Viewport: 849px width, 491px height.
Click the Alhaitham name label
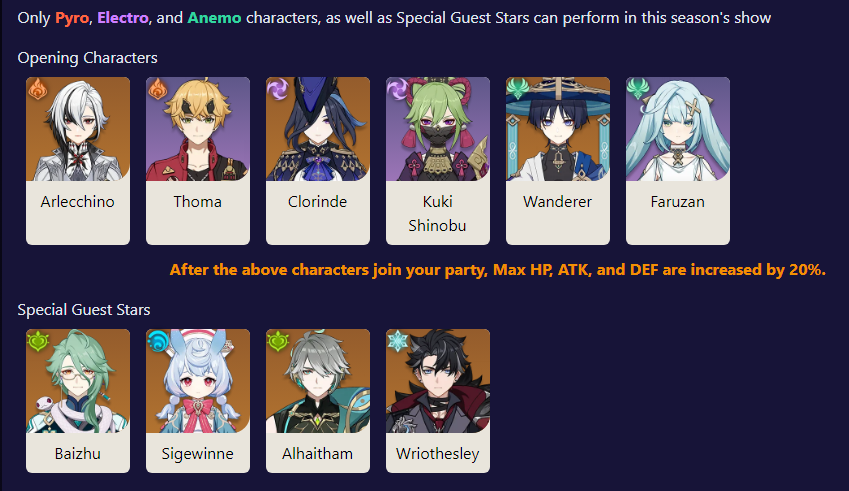pos(318,454)
